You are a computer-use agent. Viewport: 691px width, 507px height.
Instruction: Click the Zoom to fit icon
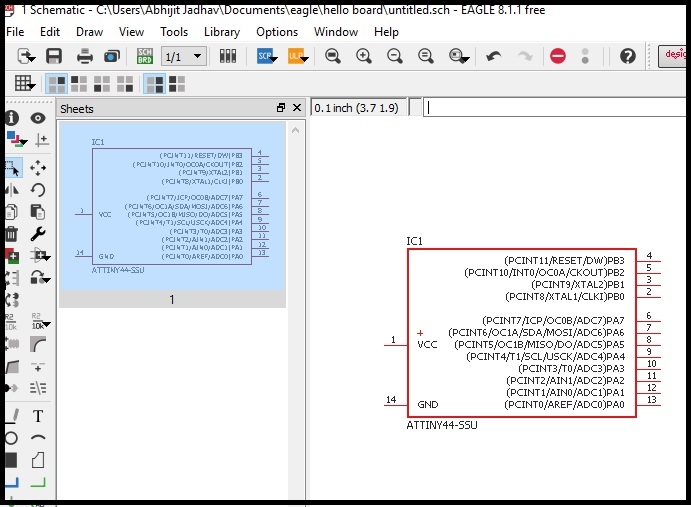[333, 56]
